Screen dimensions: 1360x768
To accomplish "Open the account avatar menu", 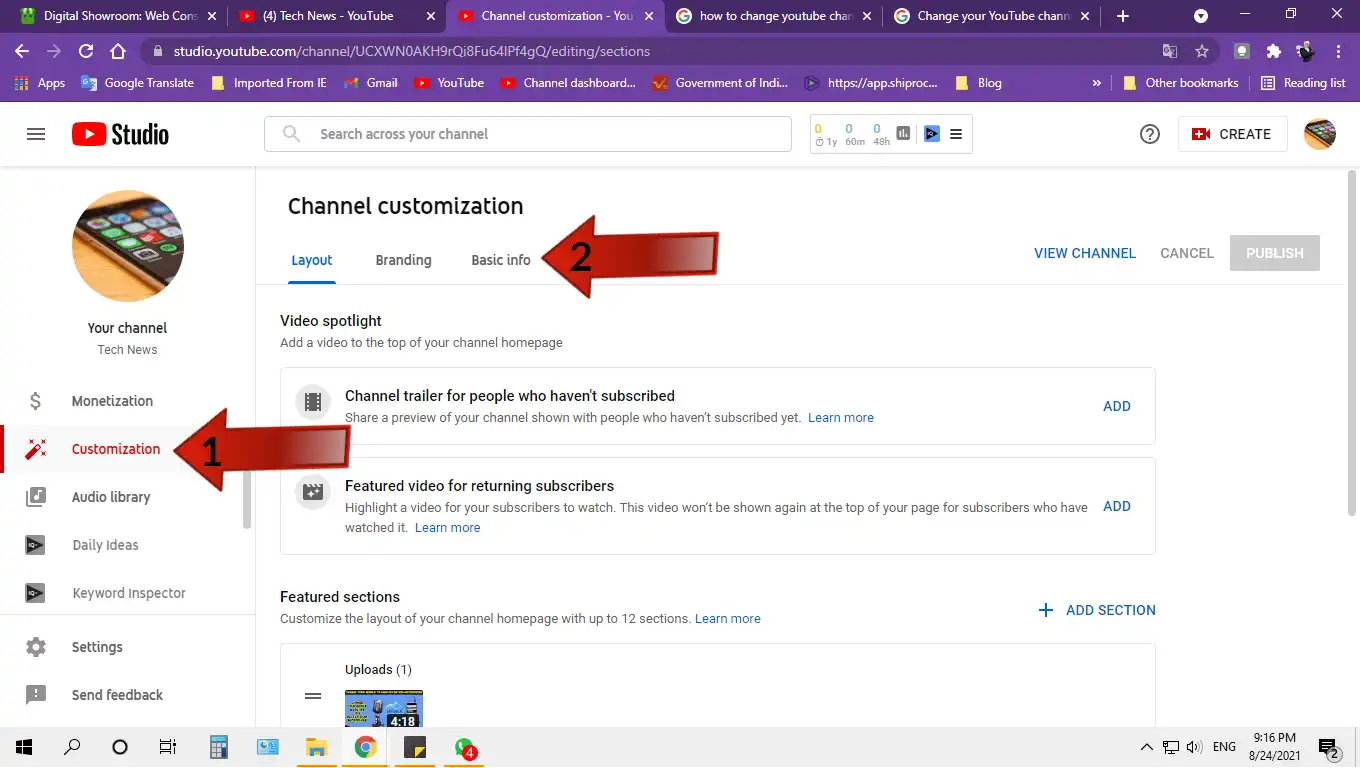I will click(x=1320, y=134).
